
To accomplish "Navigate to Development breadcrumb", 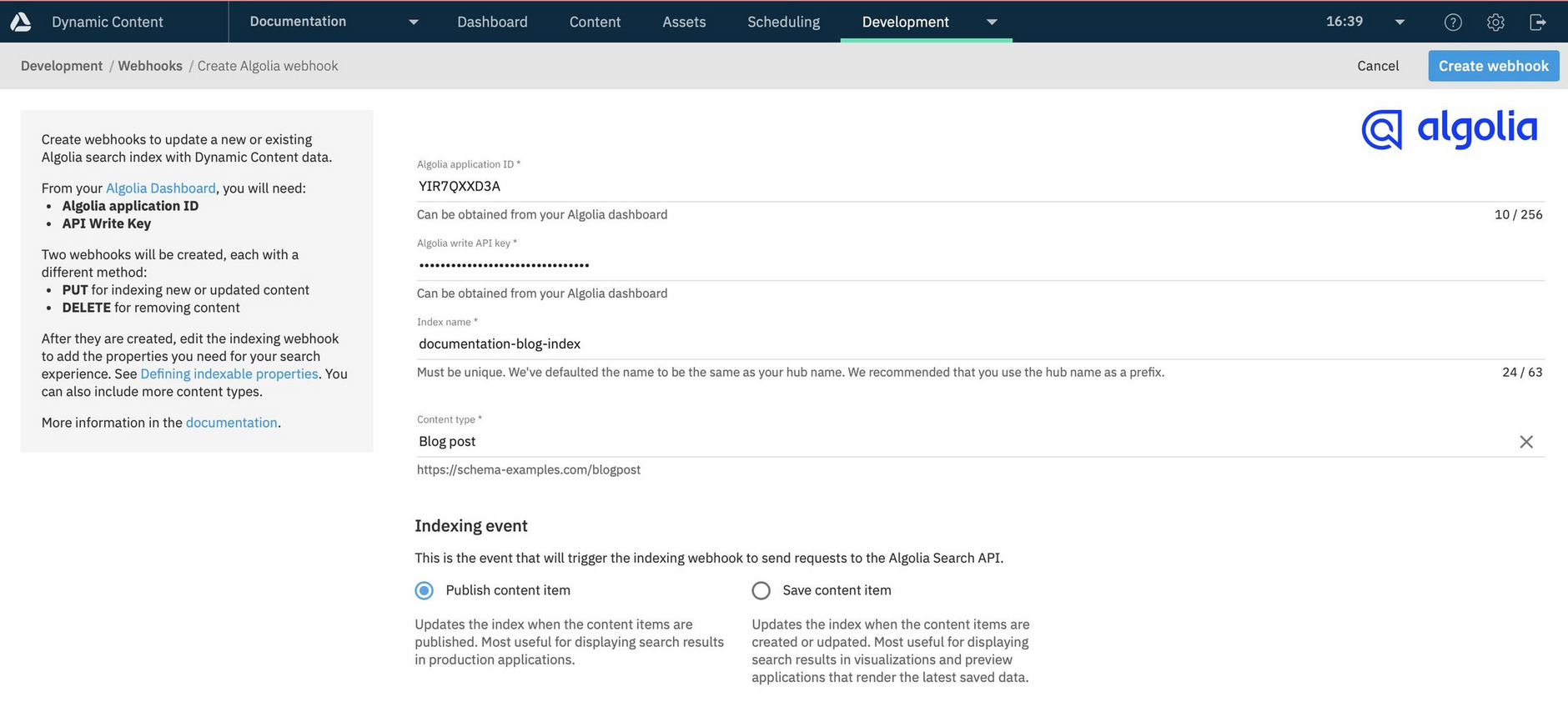I will tap(62, 66).
